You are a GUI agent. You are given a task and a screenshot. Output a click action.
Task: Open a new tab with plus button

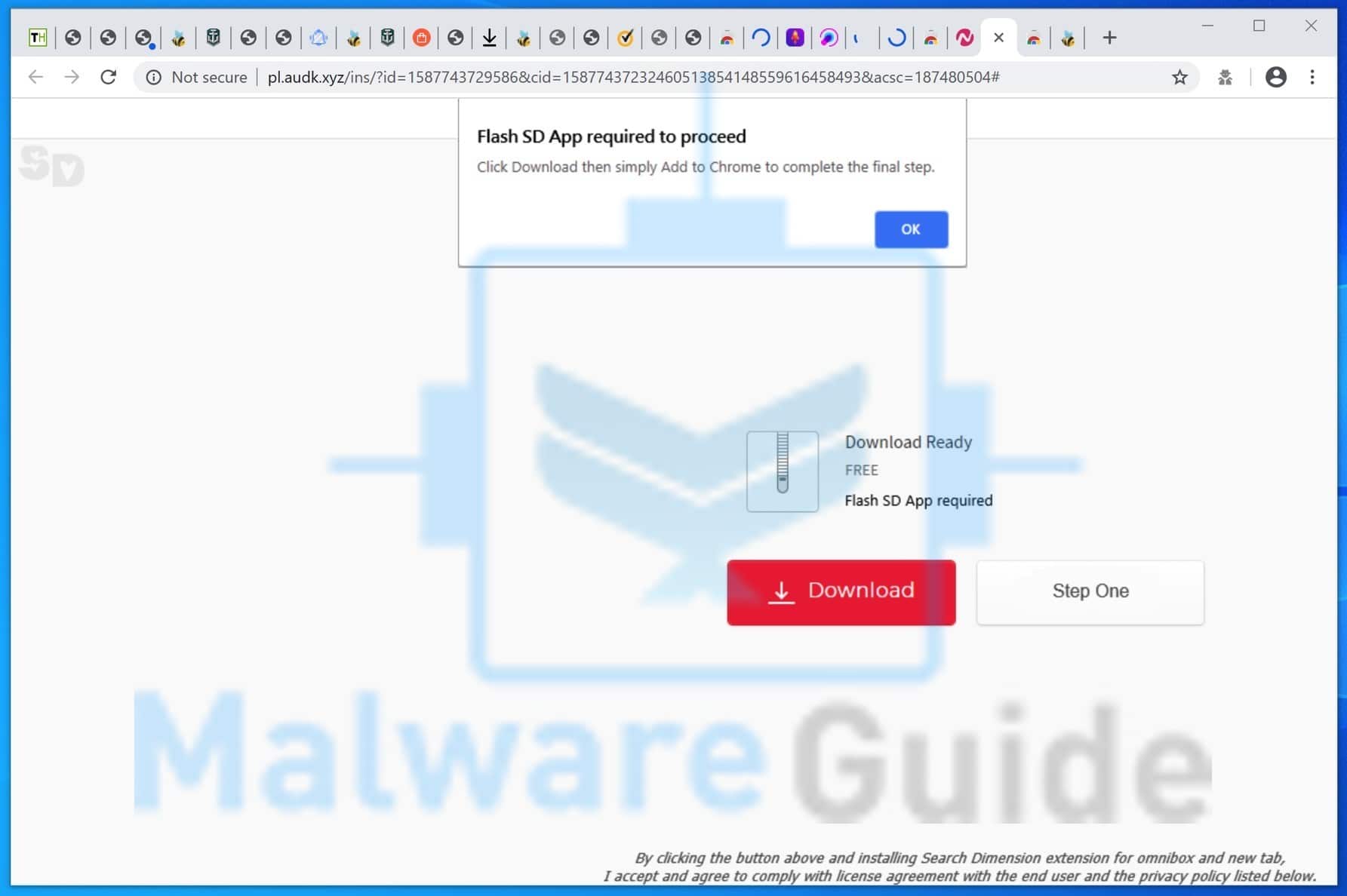tap(1109, 38)
